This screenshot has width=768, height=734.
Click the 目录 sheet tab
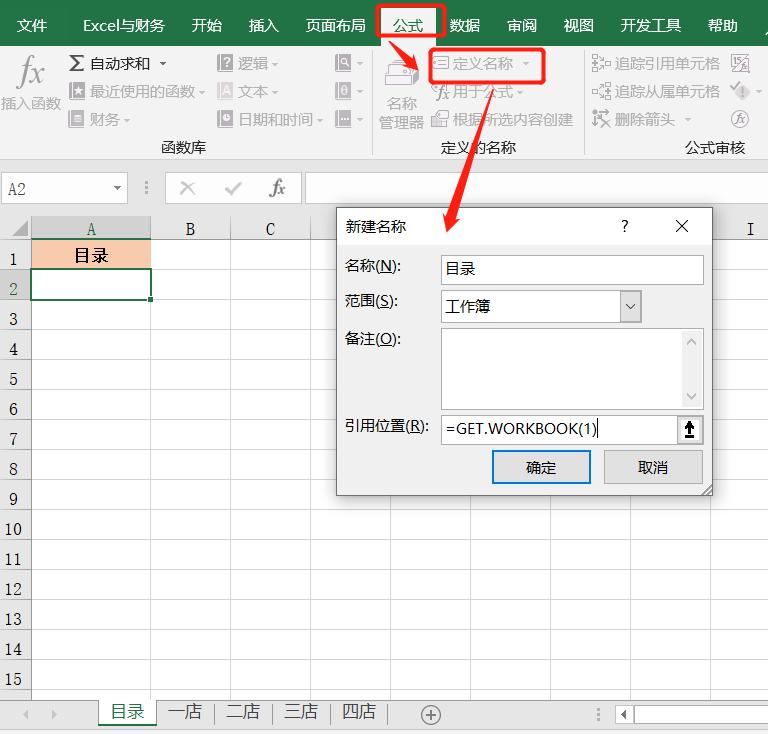(x=127, y=711)
